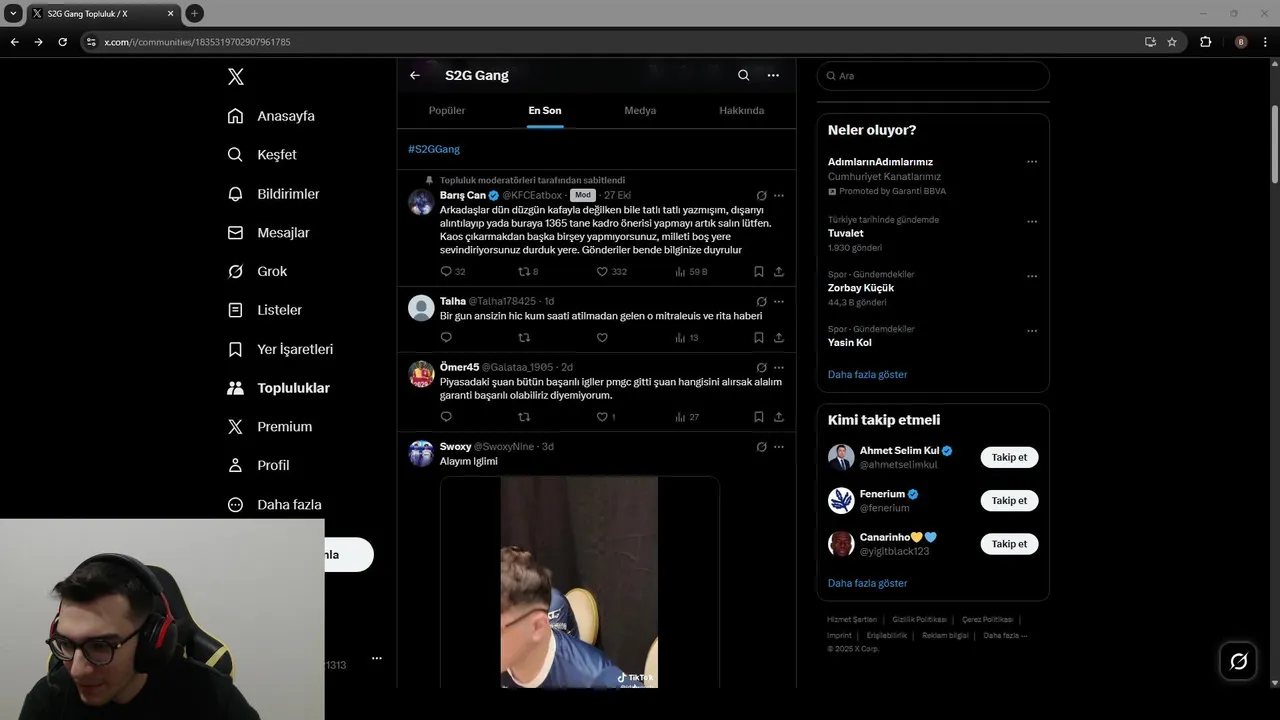Open more options on Barış Can's post
Screen dimensions: 1280x720
(x=779, y=195)
